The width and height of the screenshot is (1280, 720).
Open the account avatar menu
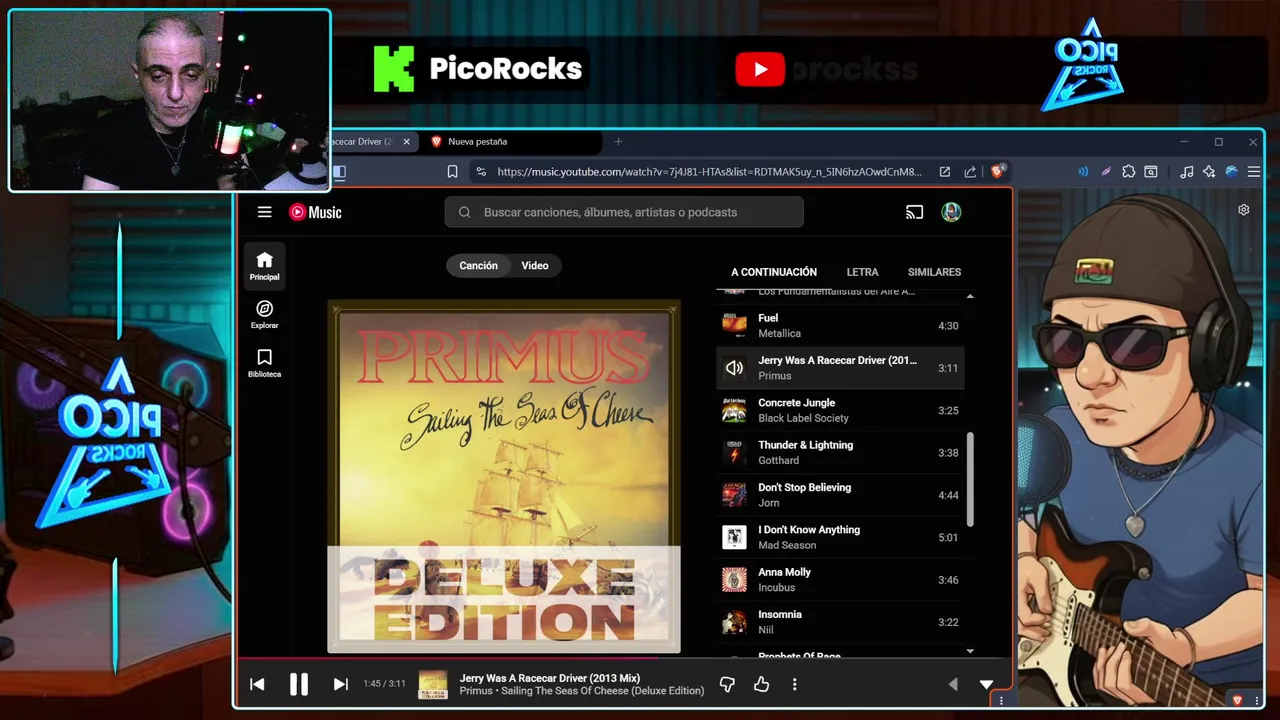point(951,212)
